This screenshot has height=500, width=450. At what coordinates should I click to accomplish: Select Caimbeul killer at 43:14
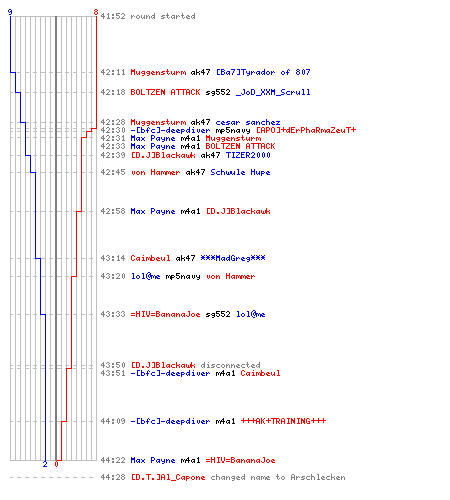coord(150,258)
